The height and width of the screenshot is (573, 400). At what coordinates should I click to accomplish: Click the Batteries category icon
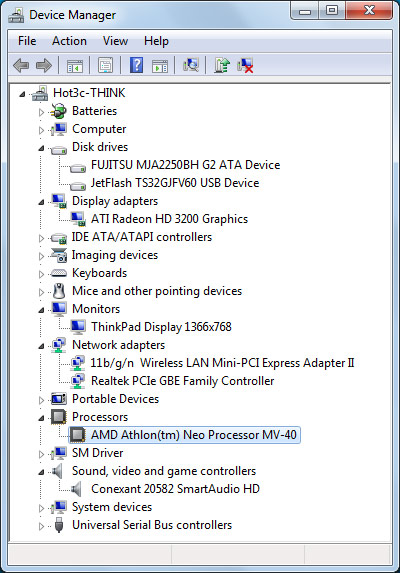(58, 111)
